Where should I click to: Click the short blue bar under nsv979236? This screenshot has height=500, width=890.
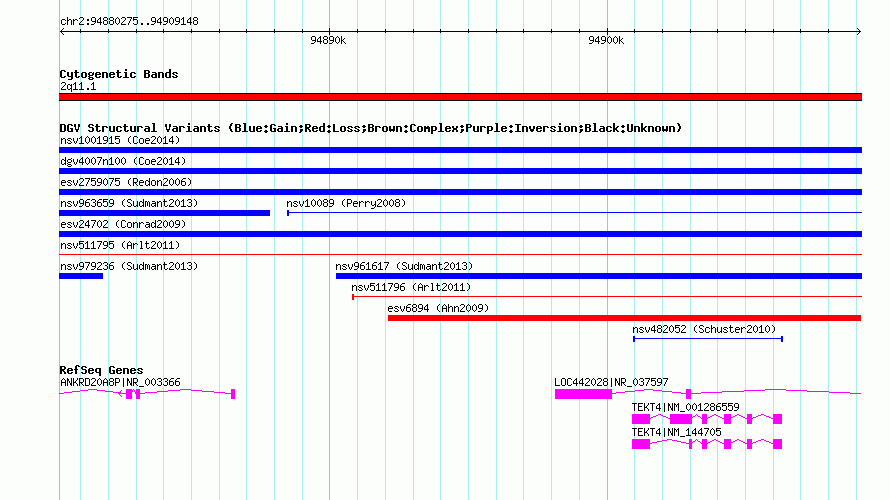[x=81, y=276]
